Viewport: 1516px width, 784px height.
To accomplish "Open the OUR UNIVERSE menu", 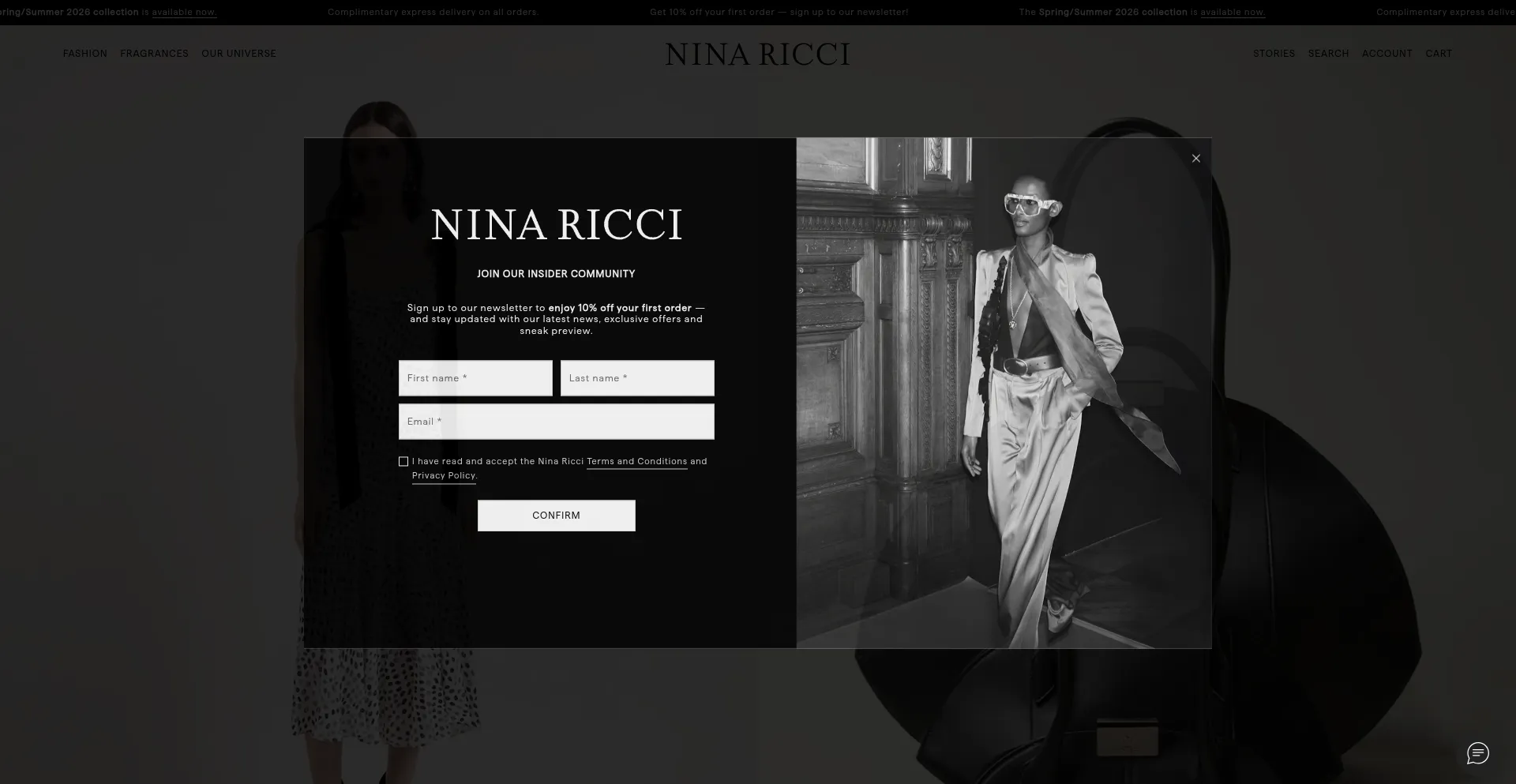I will [238, 54].
